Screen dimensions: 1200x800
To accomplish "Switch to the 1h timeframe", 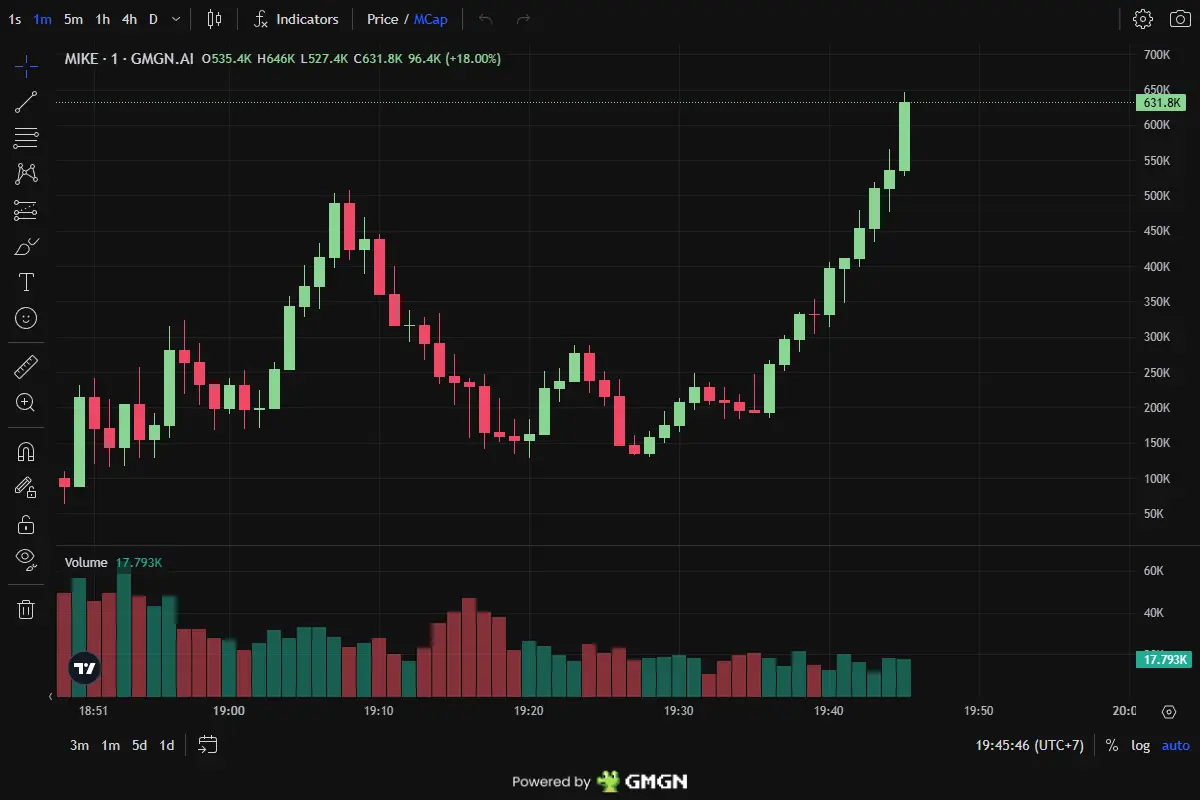I will [103, 19].
